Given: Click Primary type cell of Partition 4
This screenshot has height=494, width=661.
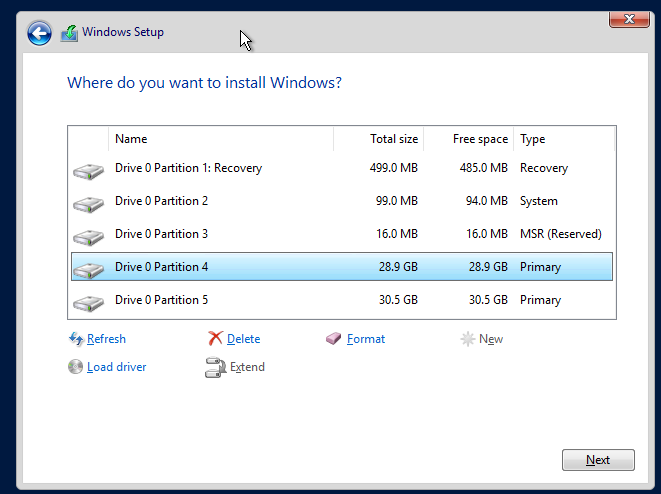Looking at the screenshot, I should point(540,266).
